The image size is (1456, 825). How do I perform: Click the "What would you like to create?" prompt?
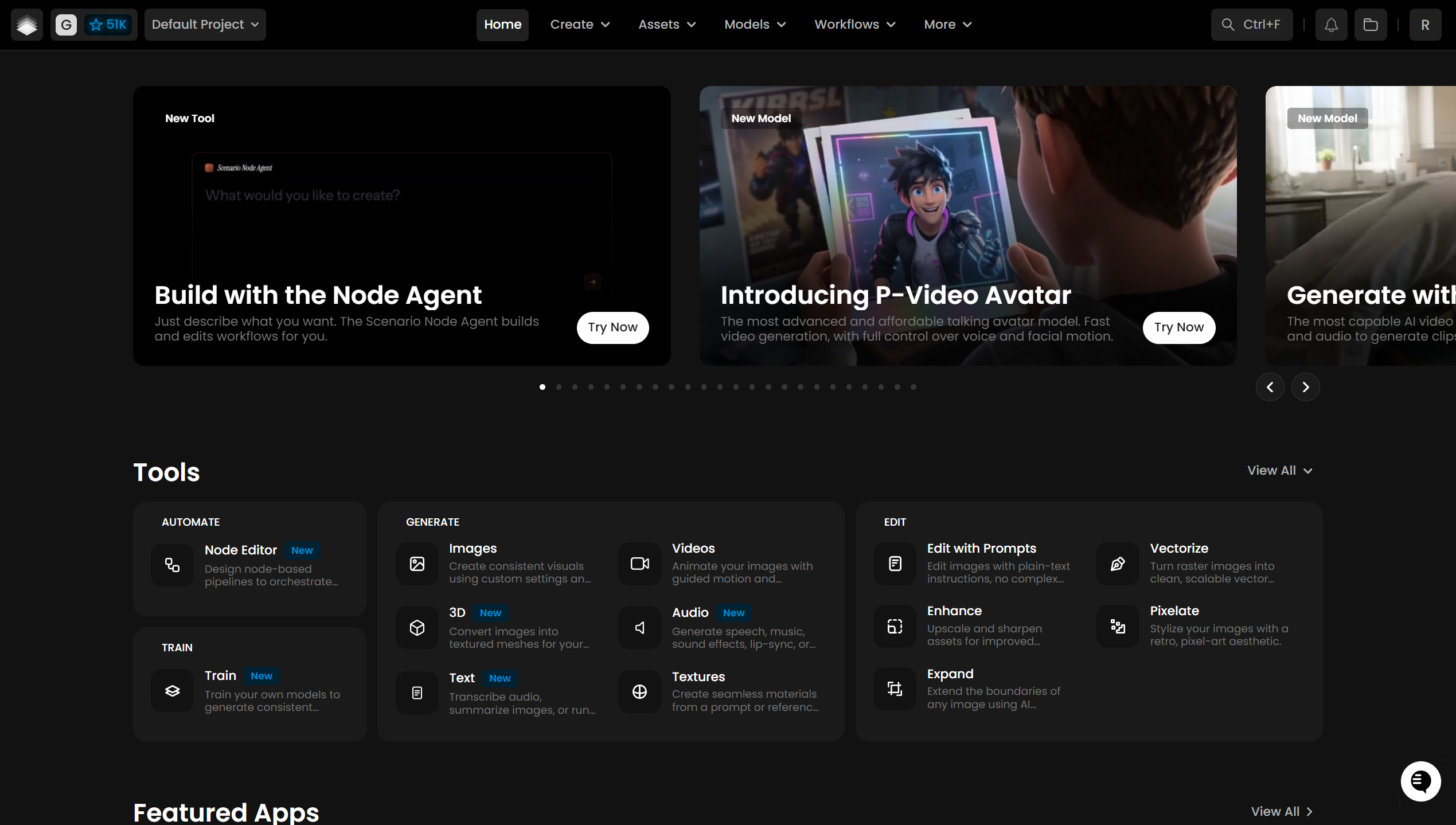(x=303, y=196)
